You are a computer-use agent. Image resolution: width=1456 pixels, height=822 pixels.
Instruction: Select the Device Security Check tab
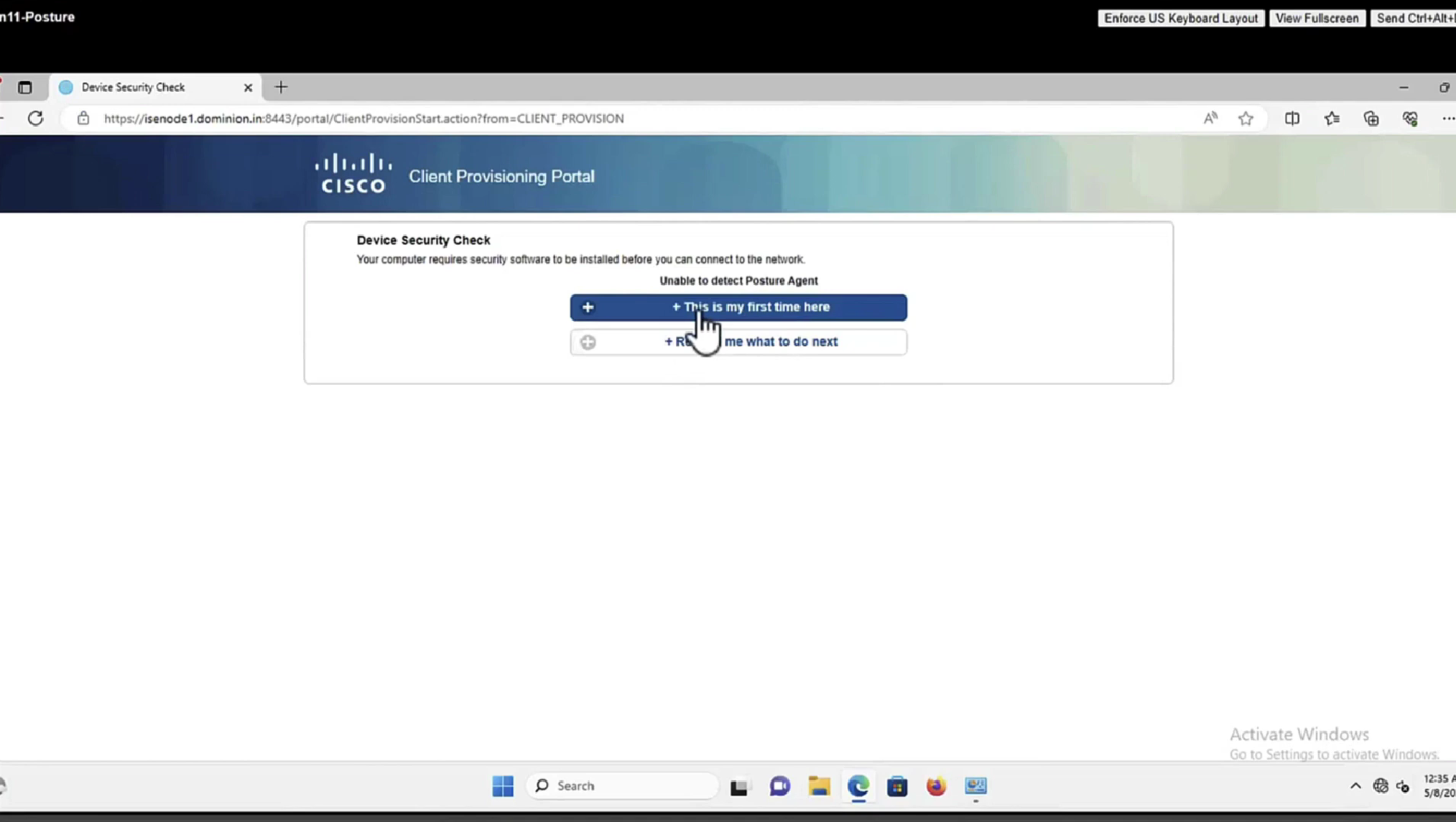click(134, 88)
